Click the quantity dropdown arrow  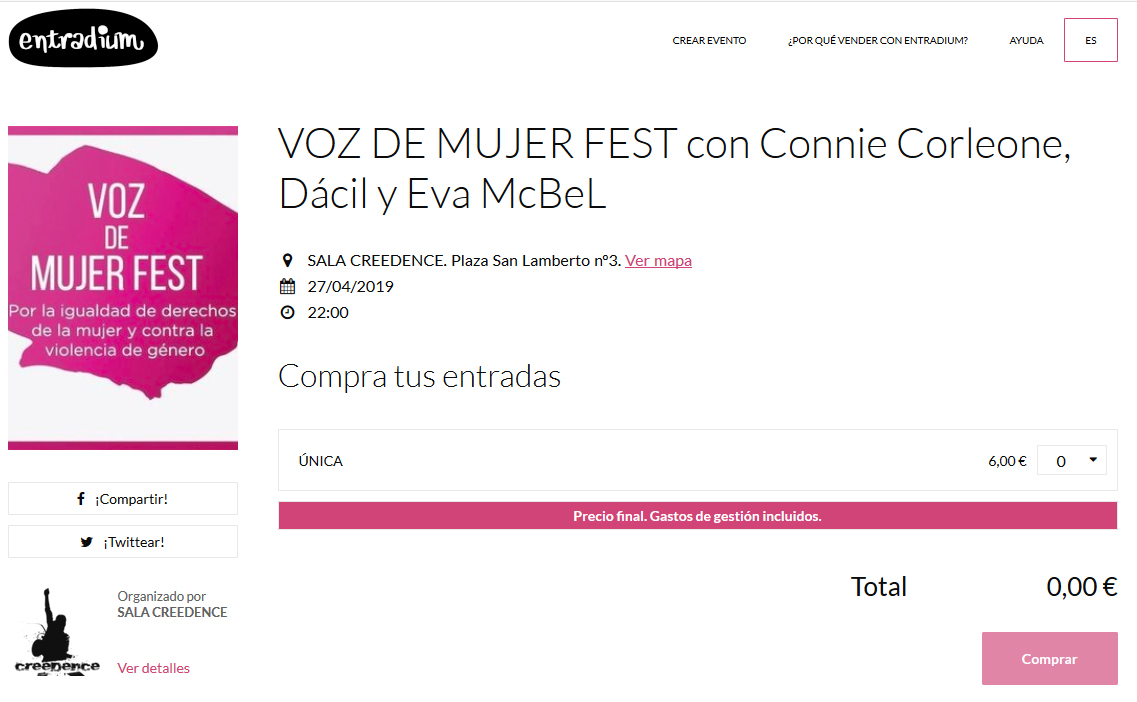pos(1093,461)
